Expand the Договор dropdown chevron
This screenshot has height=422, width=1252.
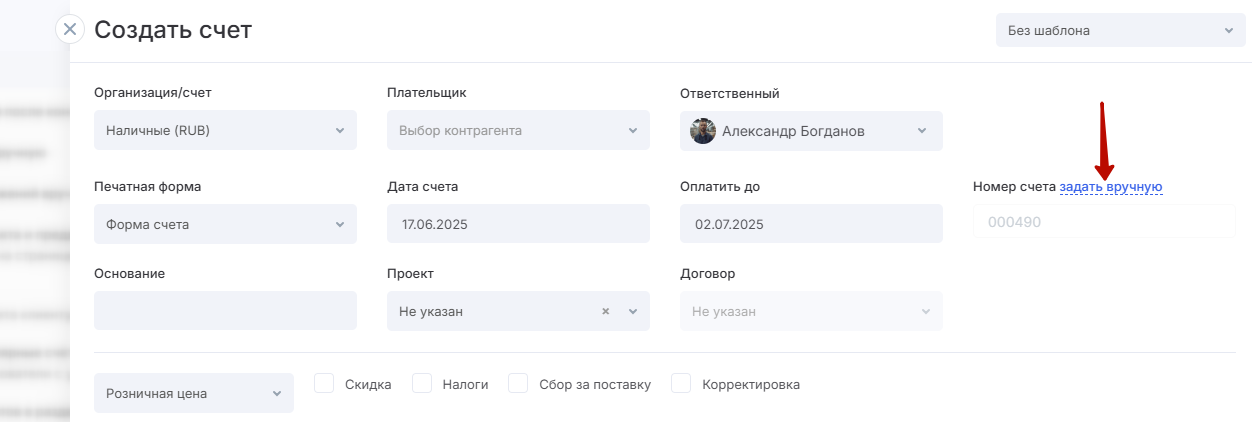(925, 311)
